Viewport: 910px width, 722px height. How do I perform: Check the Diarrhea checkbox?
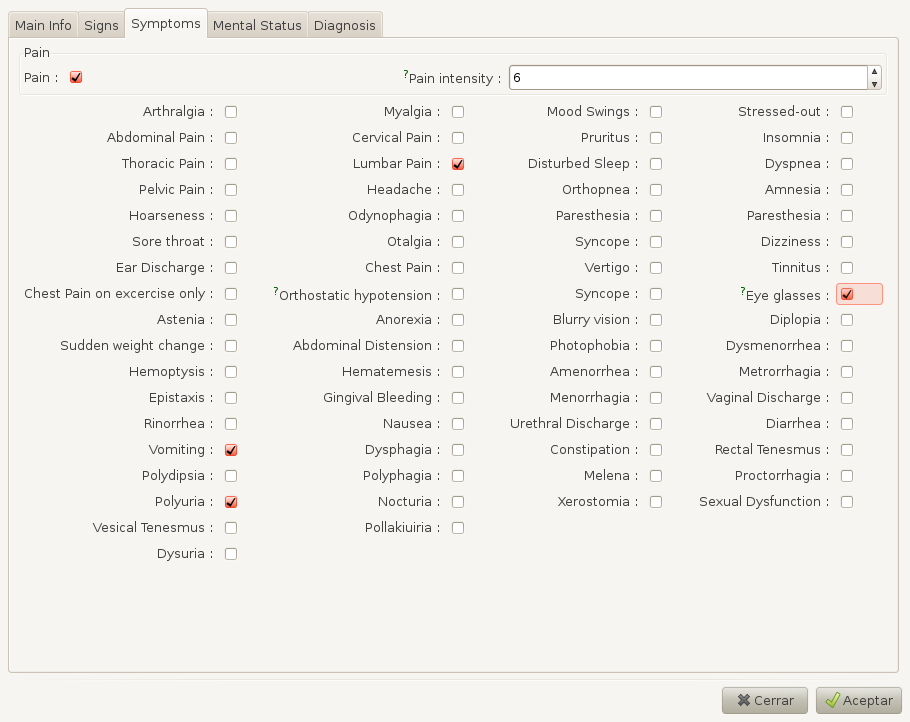pyautogui.click(x=847, y=424)
